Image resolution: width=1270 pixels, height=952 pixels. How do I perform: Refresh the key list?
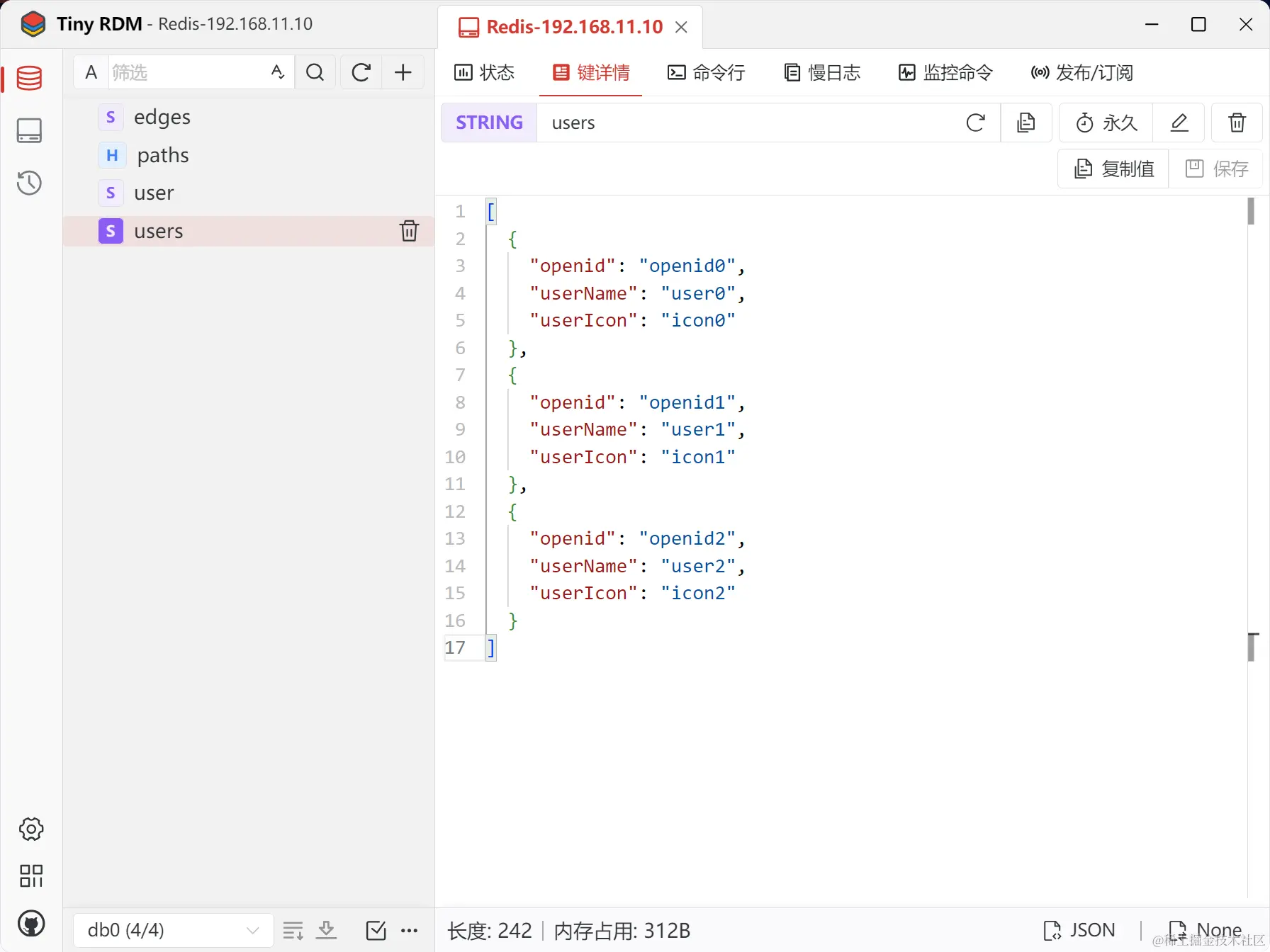361,72
